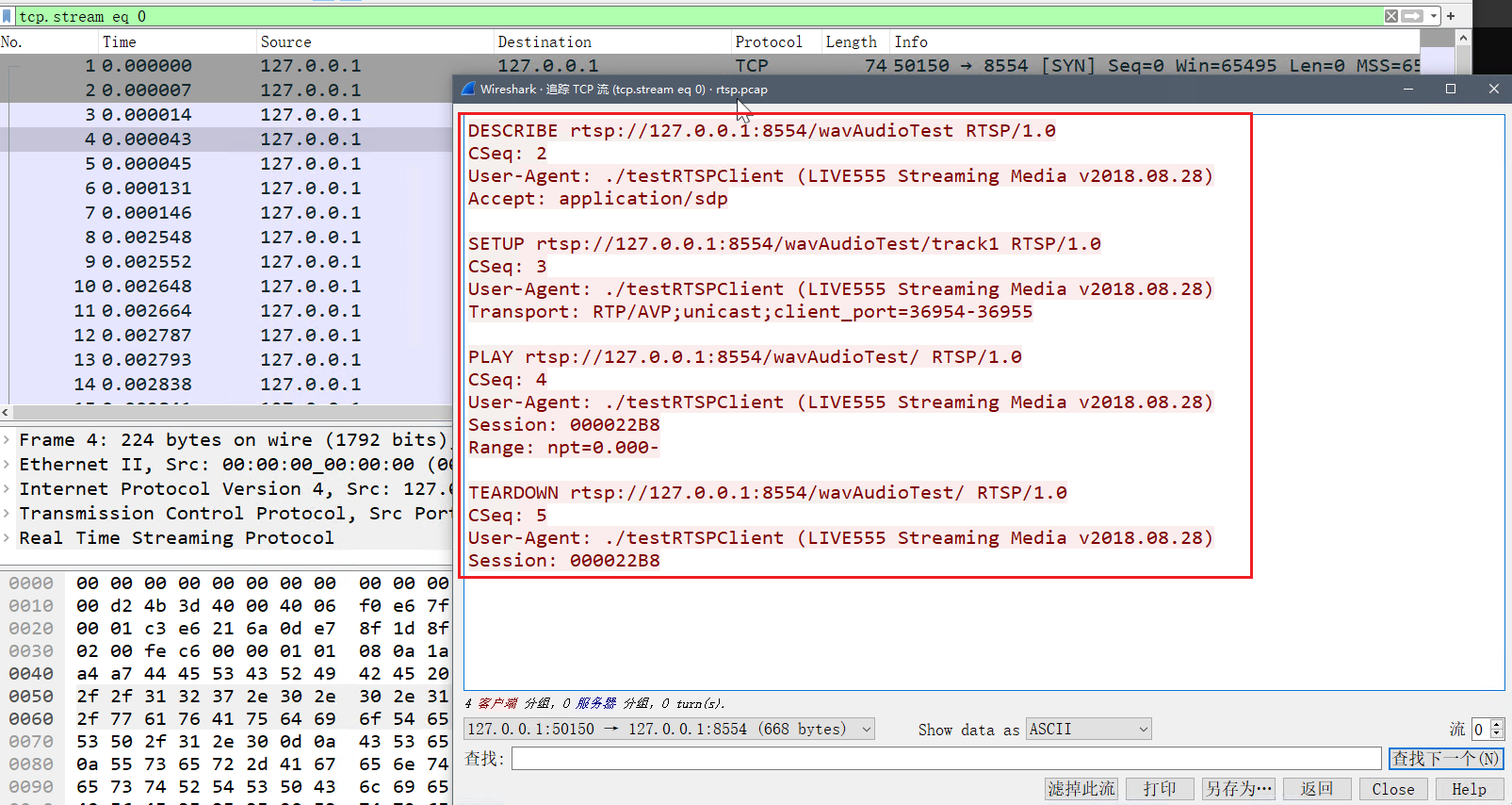Click the packet list scroll-left arrow
This screenshot has width=1512, height=805.
click(x=6, y=412)
